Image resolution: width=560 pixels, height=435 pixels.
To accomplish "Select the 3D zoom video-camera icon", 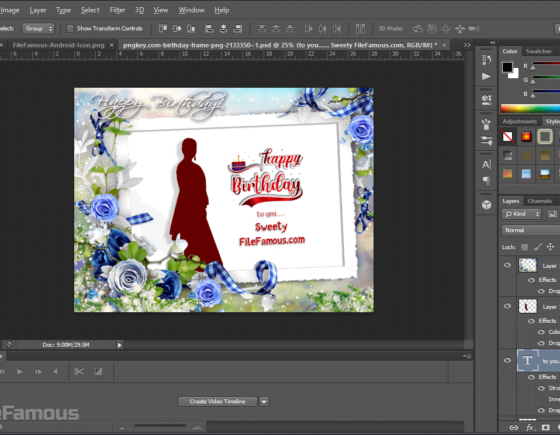I will coord(474,29).
